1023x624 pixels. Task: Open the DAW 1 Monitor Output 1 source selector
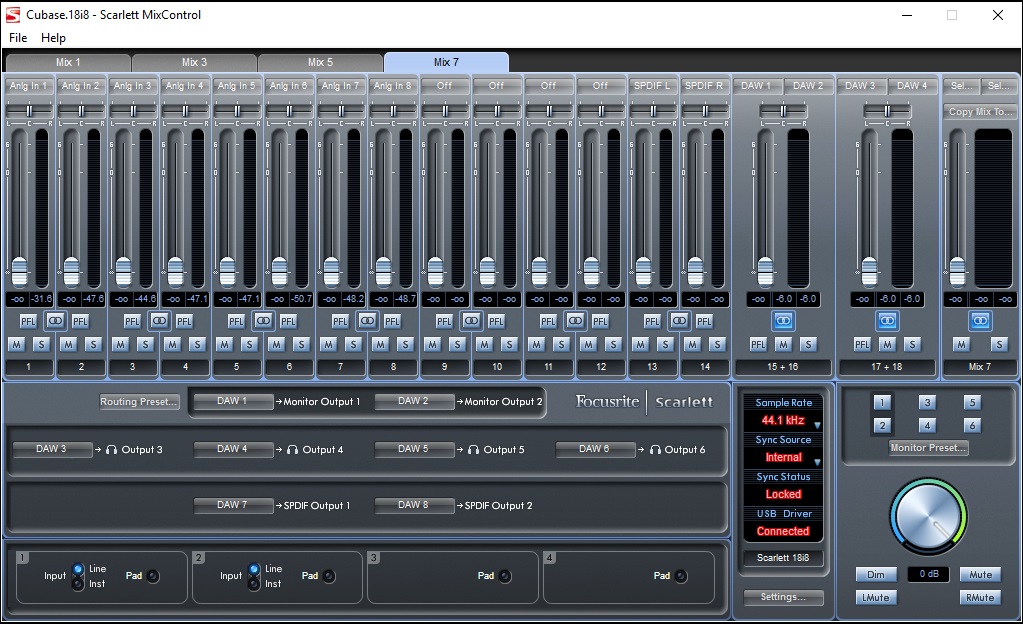coord(232,401)
